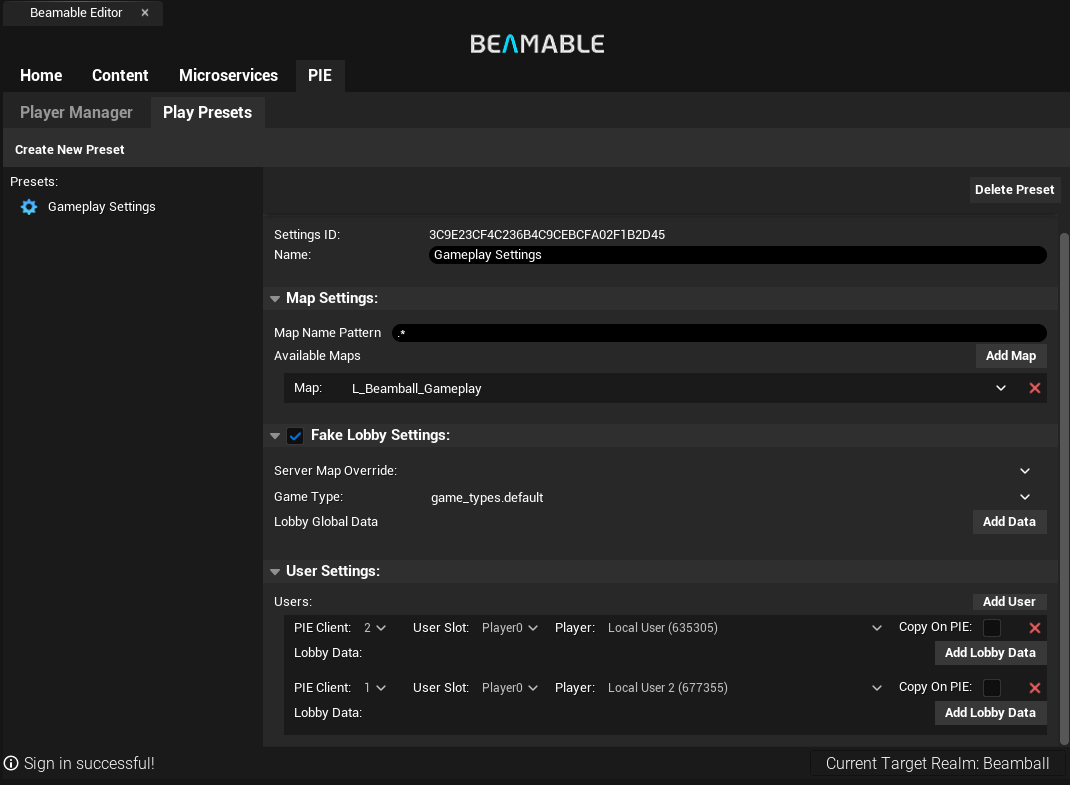The height and width of the screenshot is (785, 1070).
Task: Enable Copy On PIE for Local User 2
Action: coord(992,688)
